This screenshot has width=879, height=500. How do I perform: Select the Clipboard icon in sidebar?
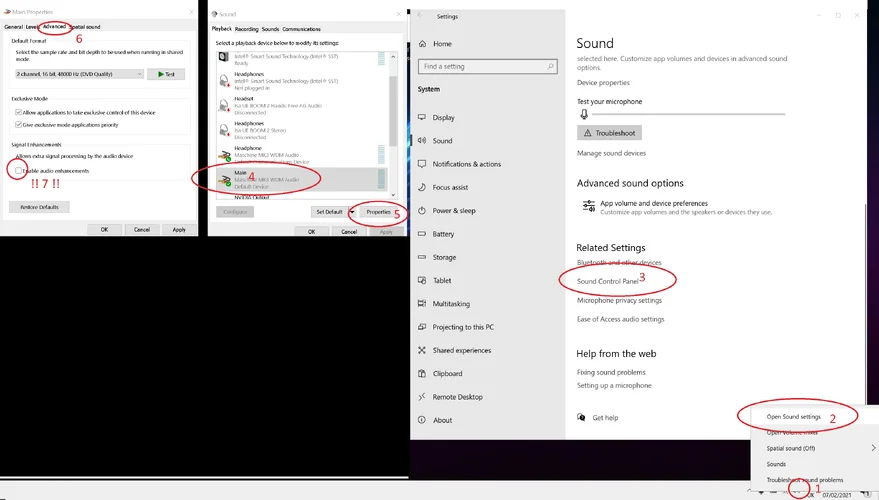(422, 373)
